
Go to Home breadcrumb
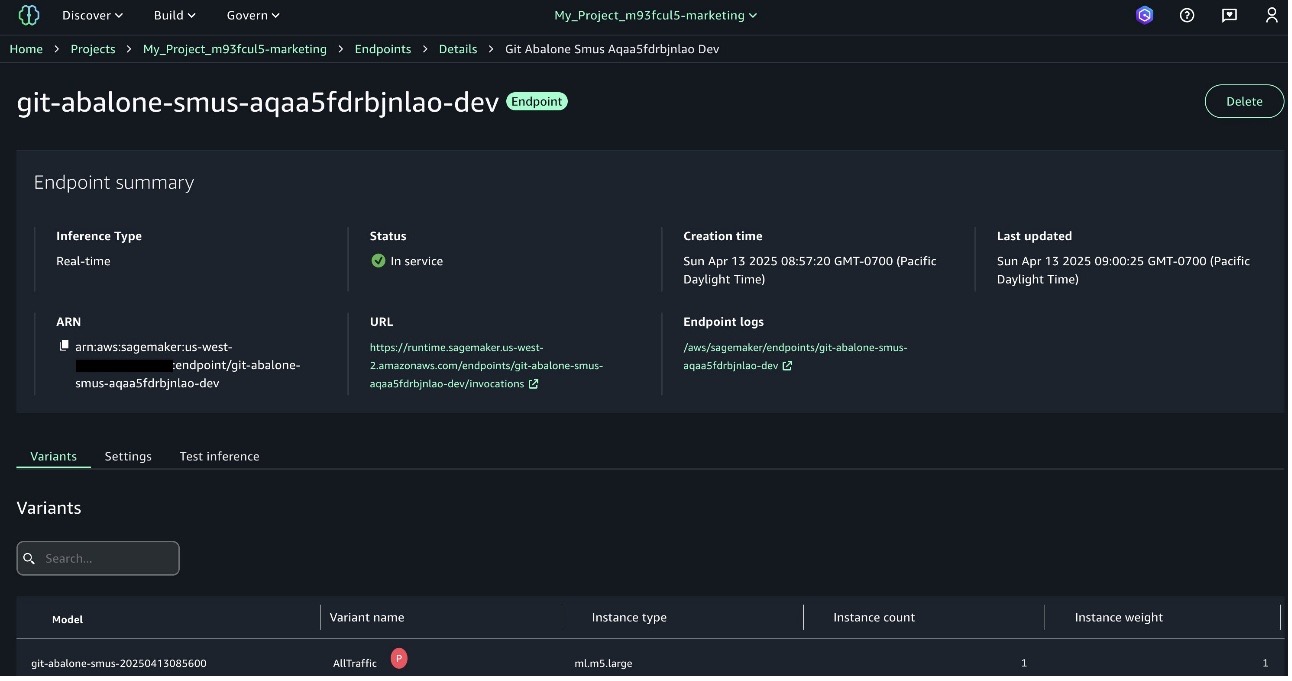click(26, 49)
